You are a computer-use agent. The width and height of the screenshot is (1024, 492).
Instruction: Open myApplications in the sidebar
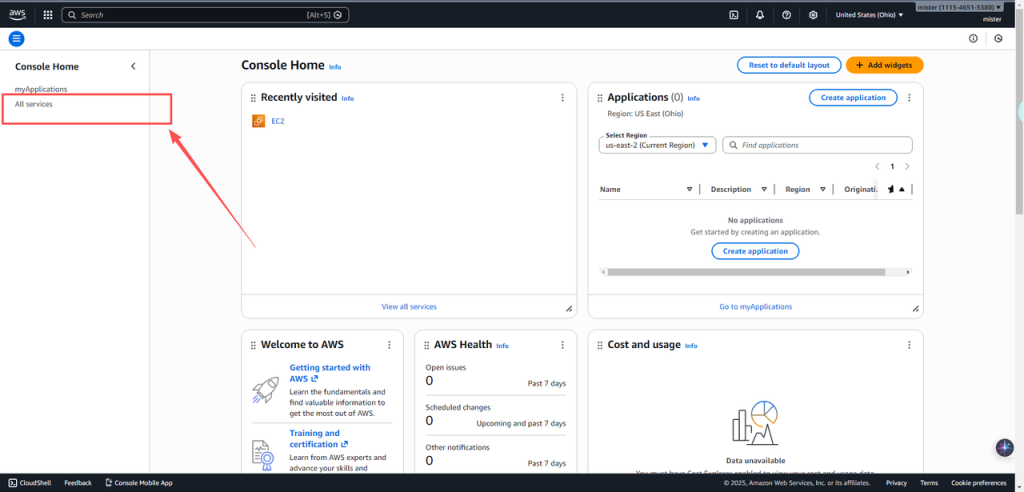click(x=41, y=89)
